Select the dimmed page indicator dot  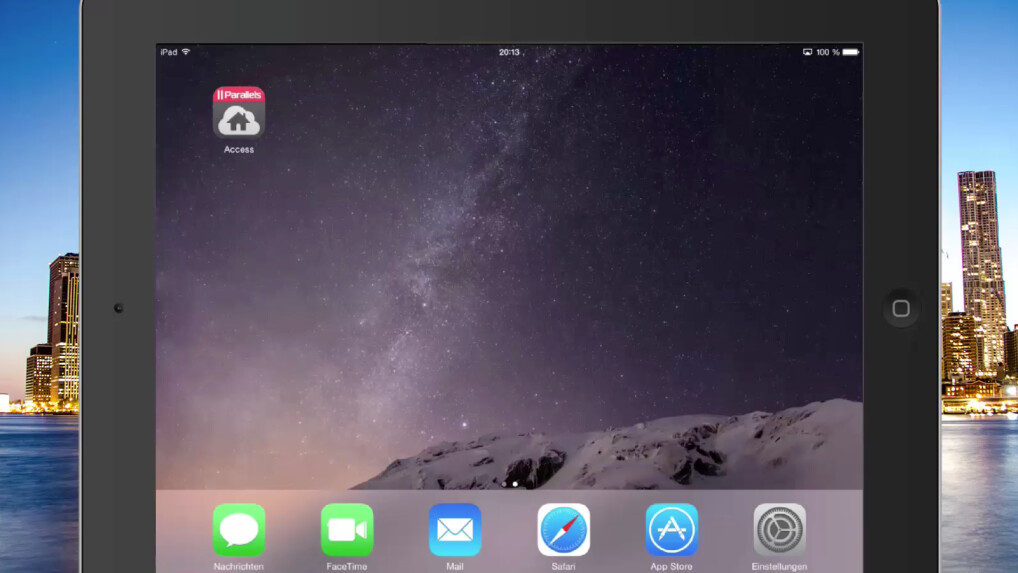[x=503, y=484]
